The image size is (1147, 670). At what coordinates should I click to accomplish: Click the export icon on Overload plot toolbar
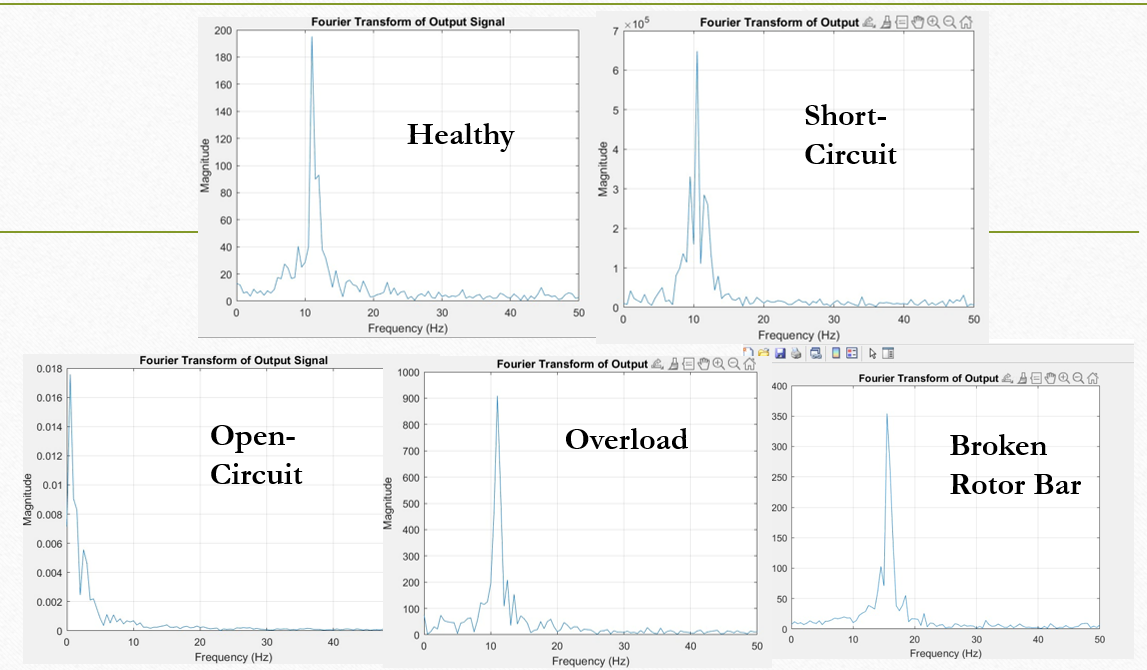(x=657, y=364)
